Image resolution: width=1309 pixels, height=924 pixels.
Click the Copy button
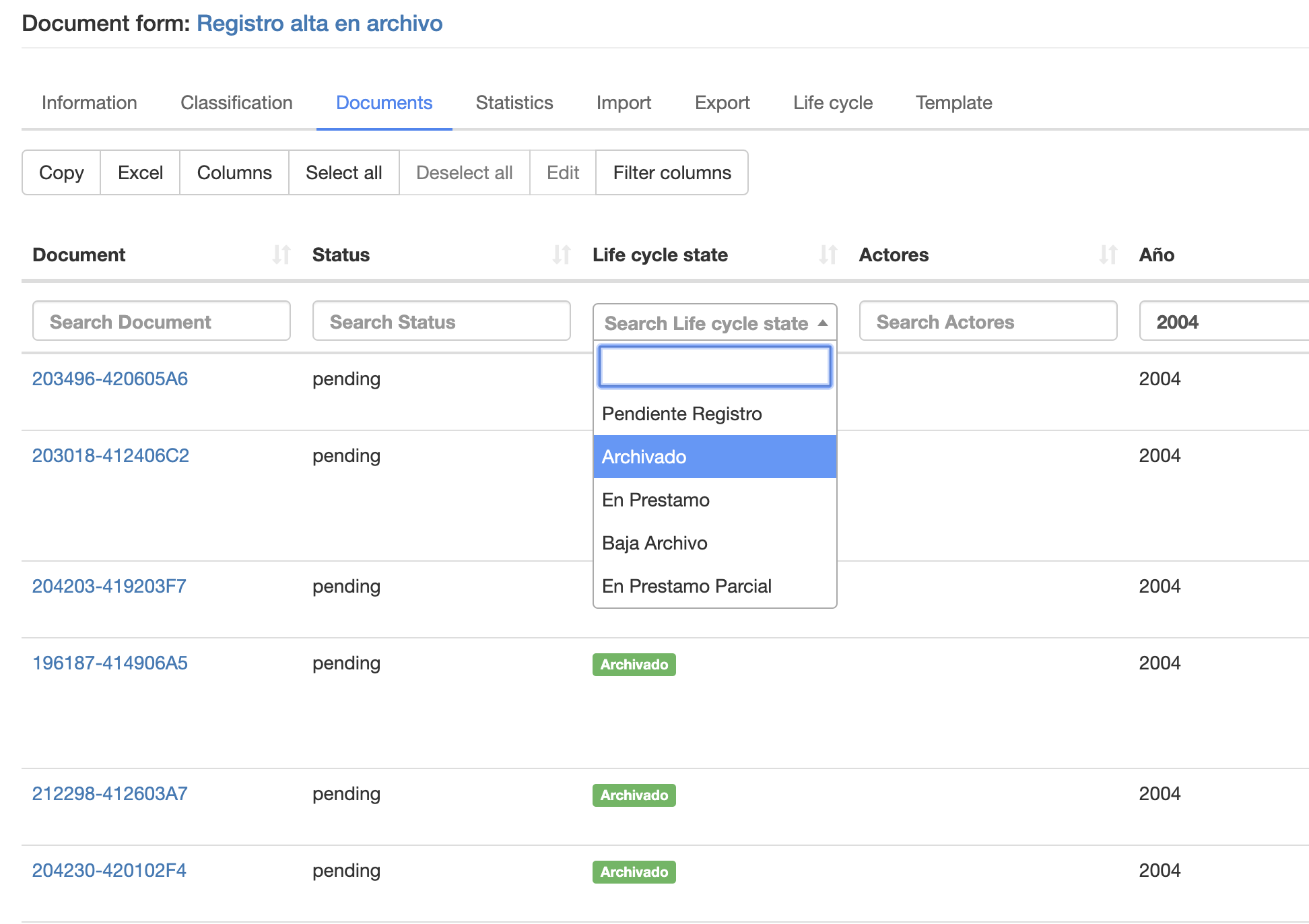(x=61, y=172)
